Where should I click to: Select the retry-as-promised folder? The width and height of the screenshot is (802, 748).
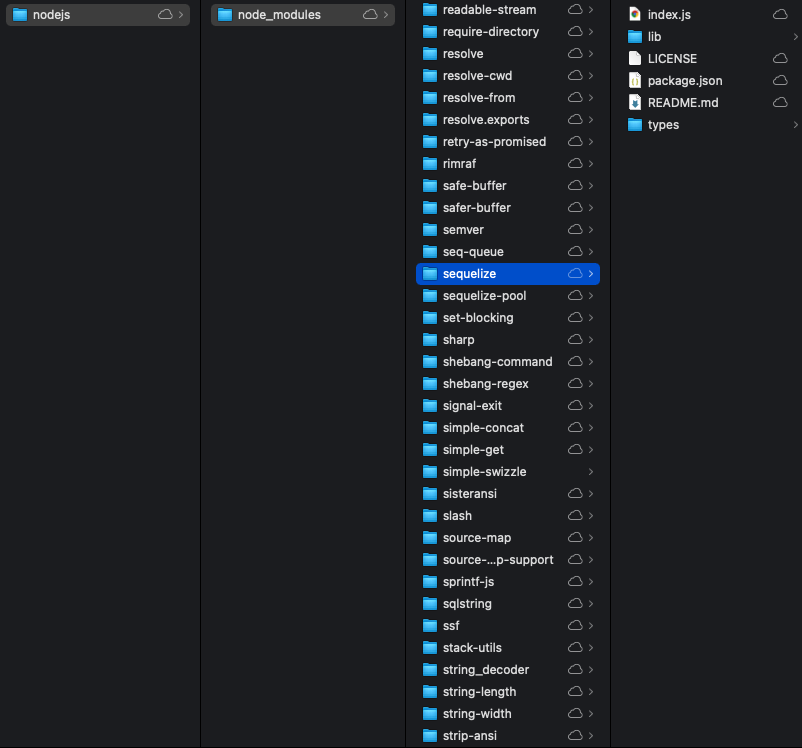(508, 142)
